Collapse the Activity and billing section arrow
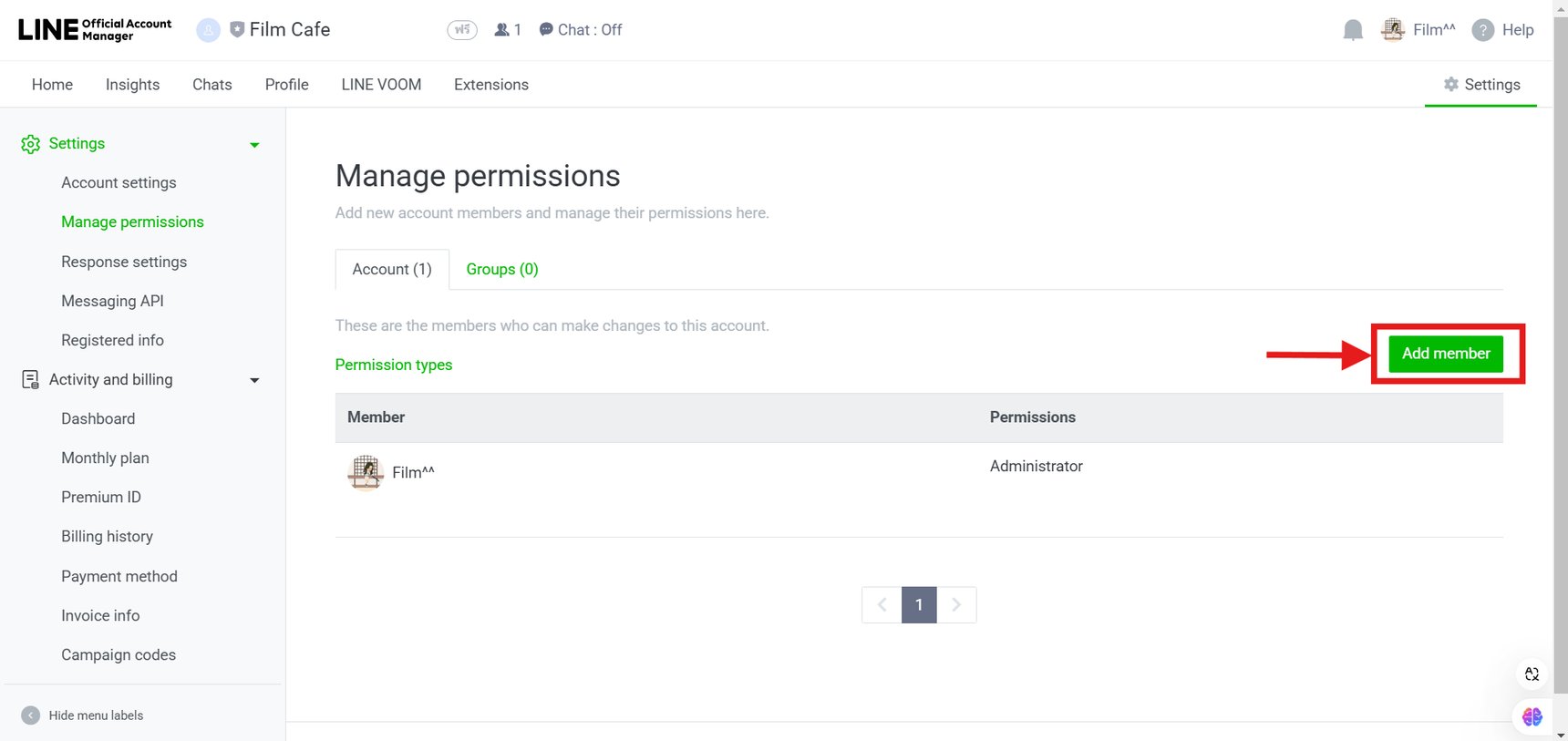1568x741 pixels. 254,380
